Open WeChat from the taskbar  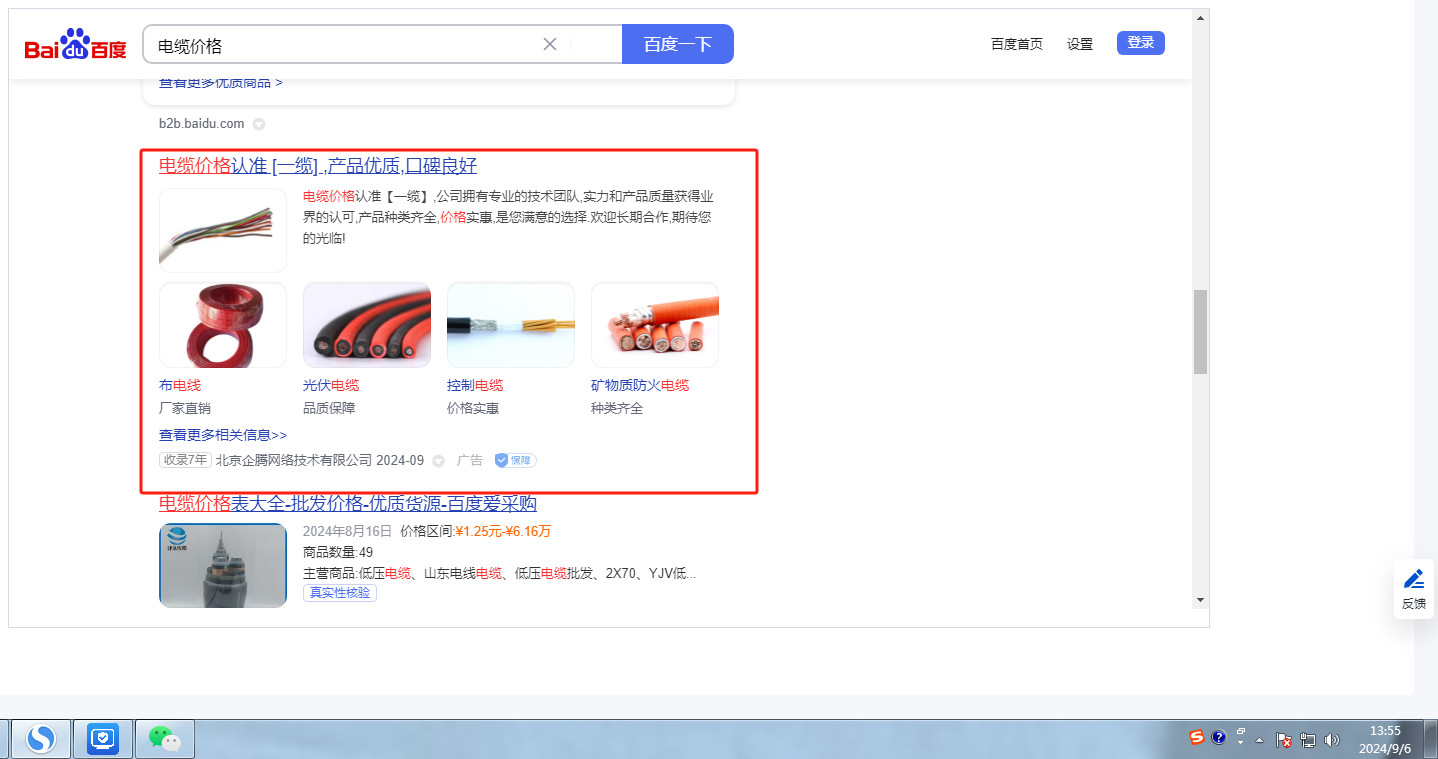click(x=165, y=739)
